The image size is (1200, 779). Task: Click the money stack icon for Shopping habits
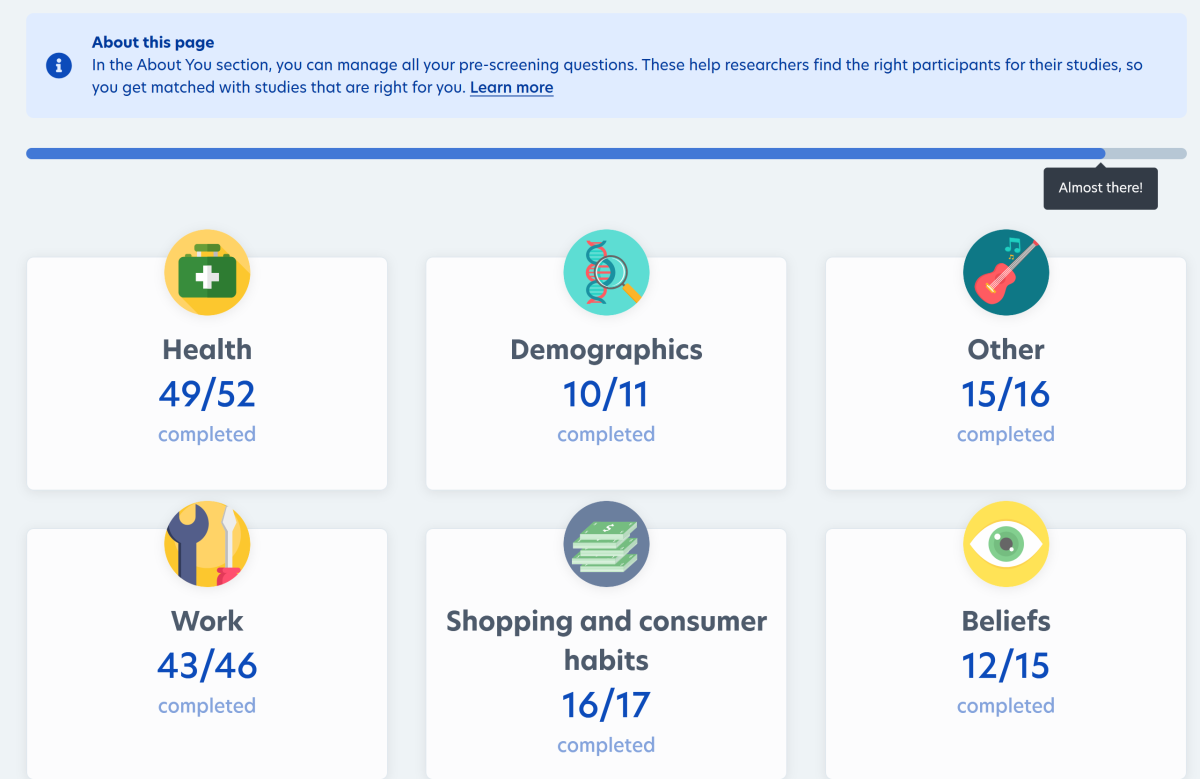click(606, 544)
